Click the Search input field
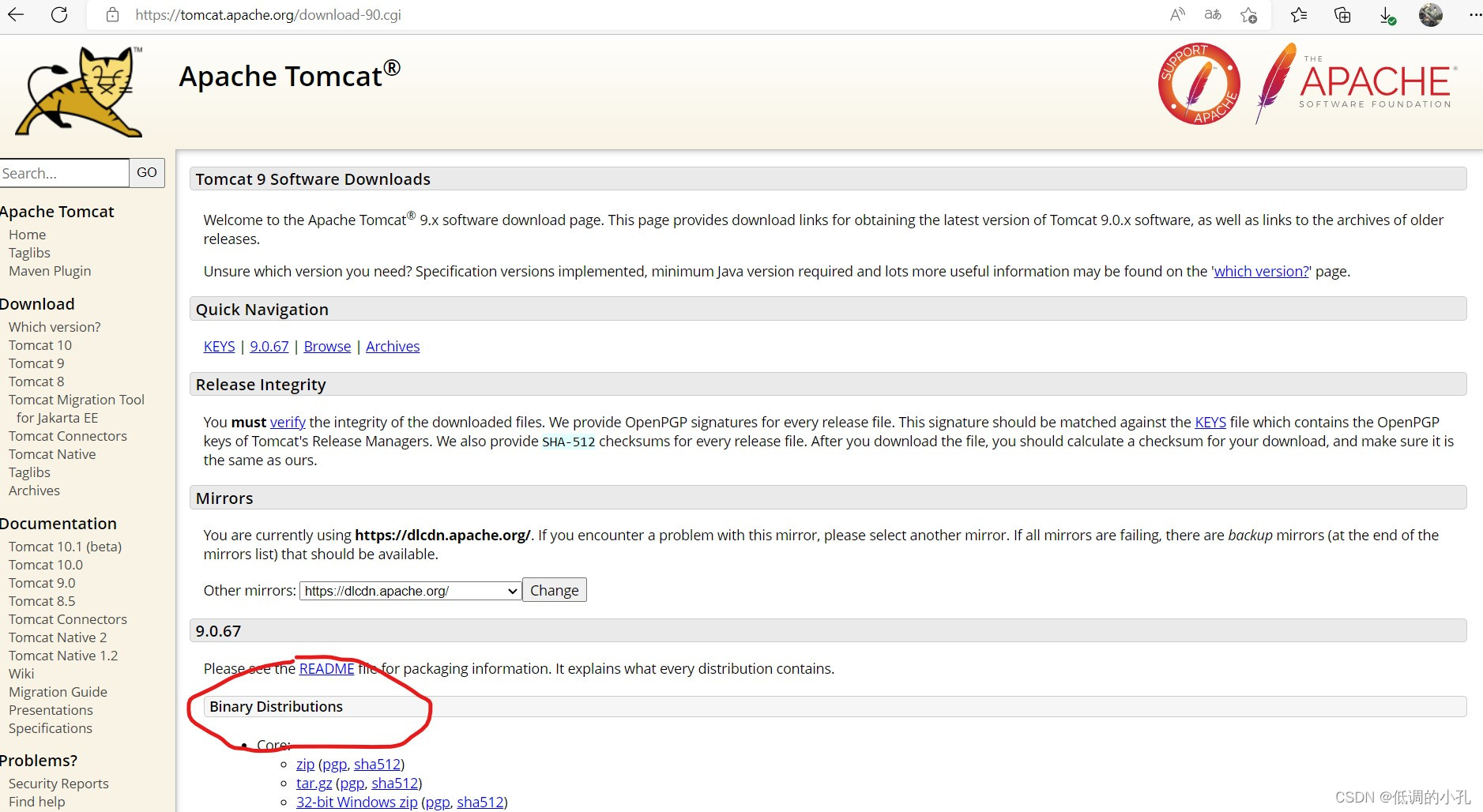 63,173
